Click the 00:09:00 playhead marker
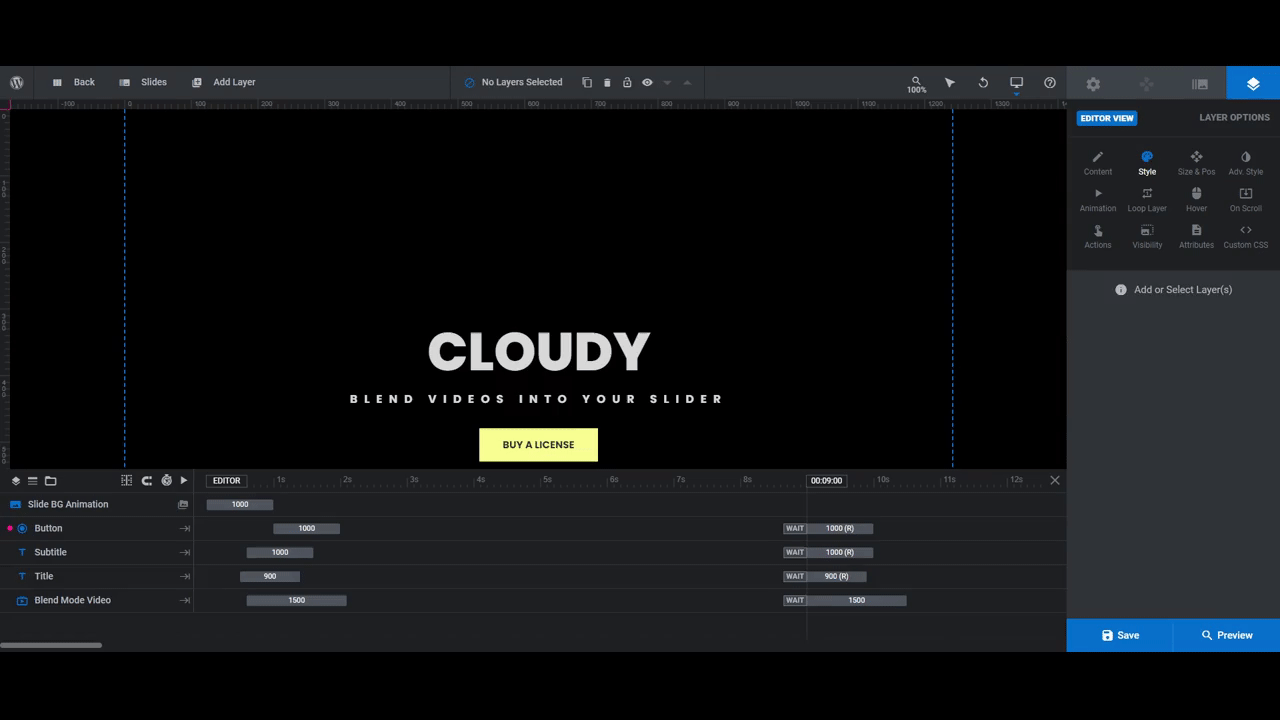Screen dimensions: 1280x720 tap(826, 480)
